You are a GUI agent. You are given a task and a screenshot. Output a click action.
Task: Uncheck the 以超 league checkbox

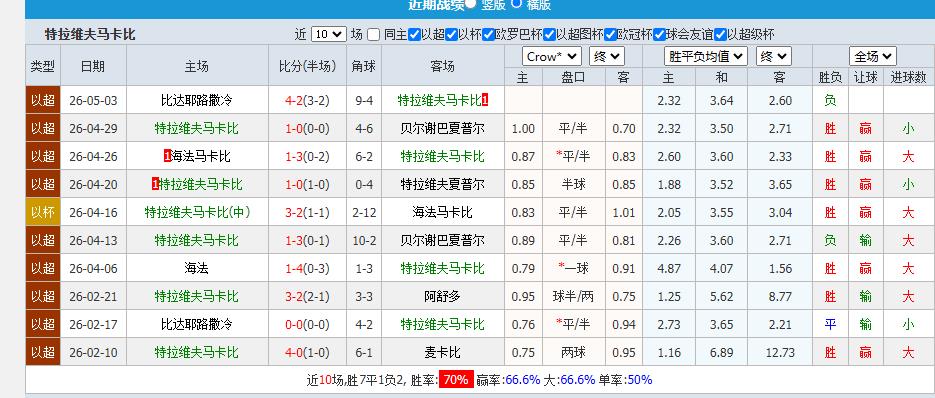(414, 35)
